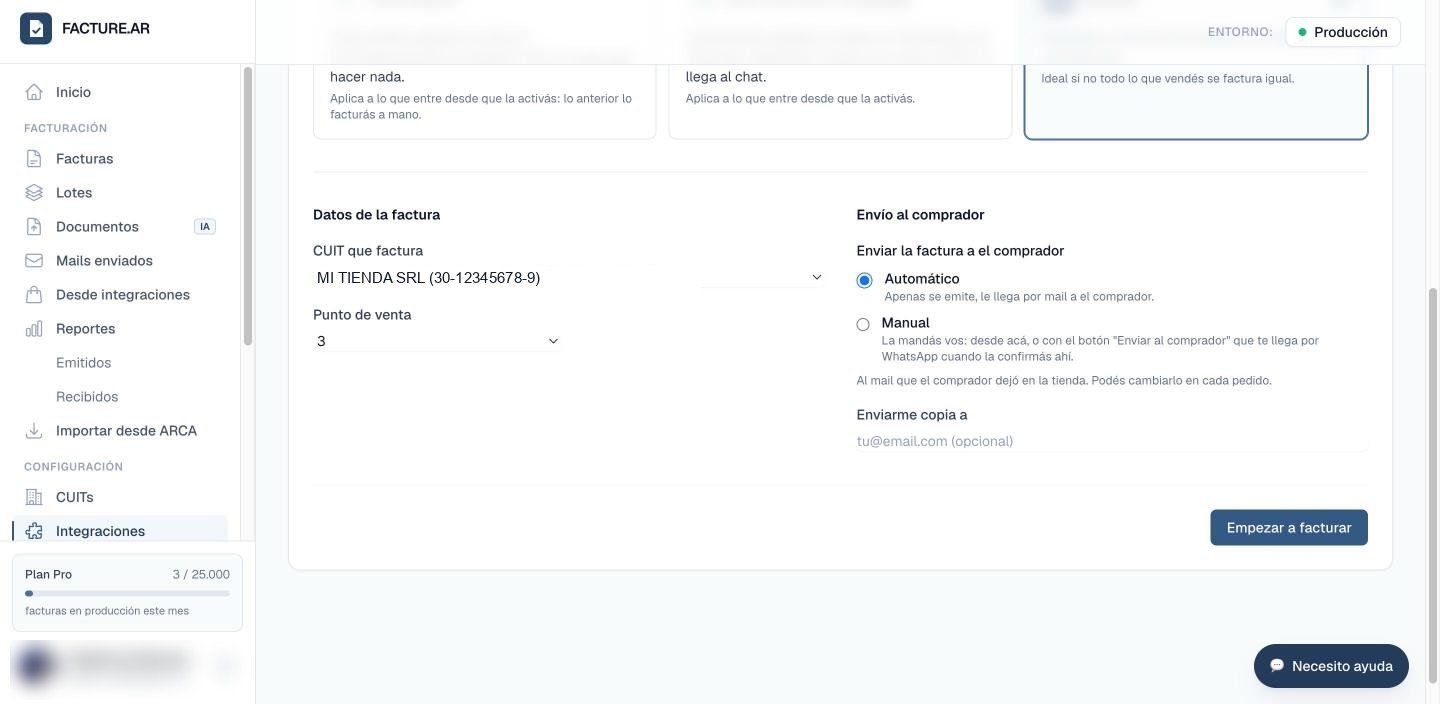
Task: Click the Reportes bar chart icon
Action: 34,329
